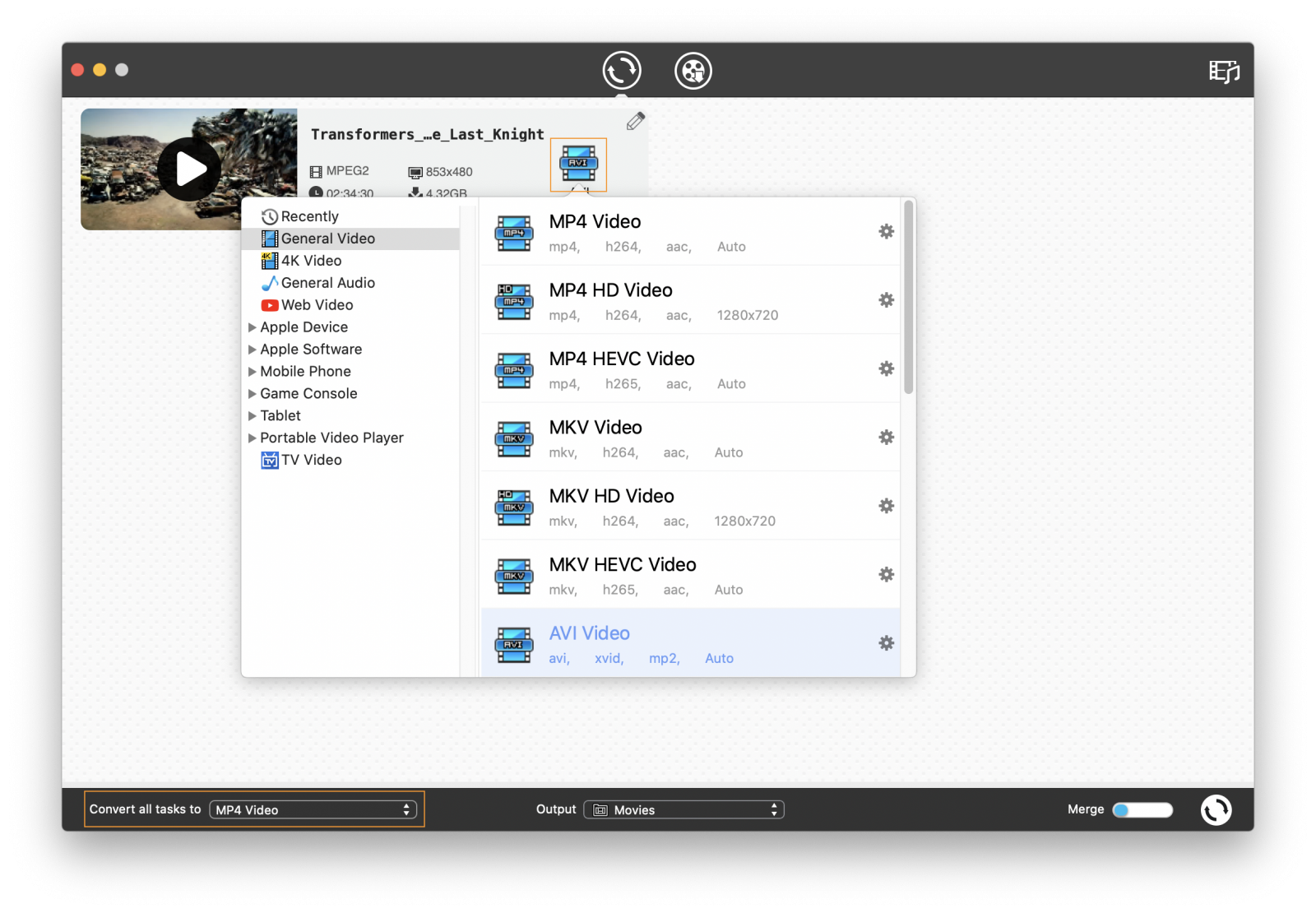Open the Convert all tasks to dropdown
1316x913 pixels.
313,810
